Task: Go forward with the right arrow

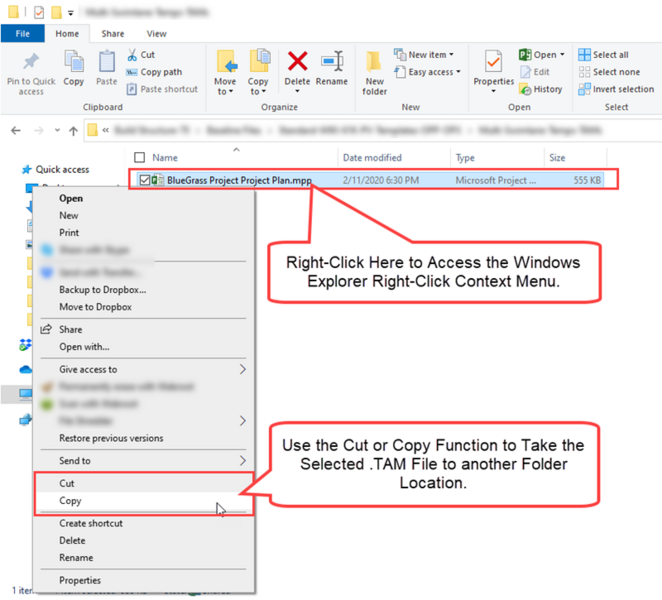Action: click(x=38, y=130)
